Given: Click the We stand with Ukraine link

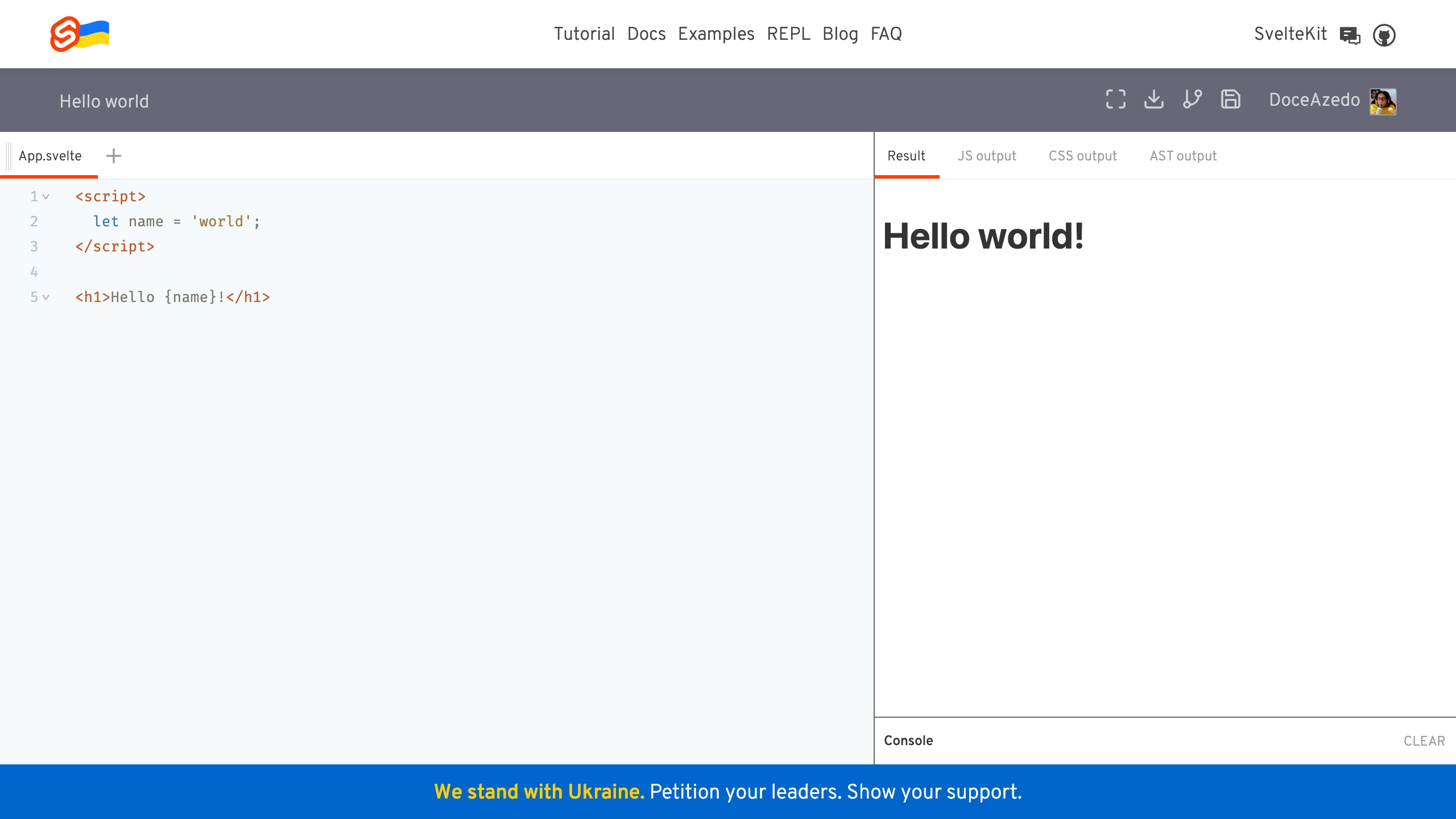Looking at the screenshot, I should point(539,792).
